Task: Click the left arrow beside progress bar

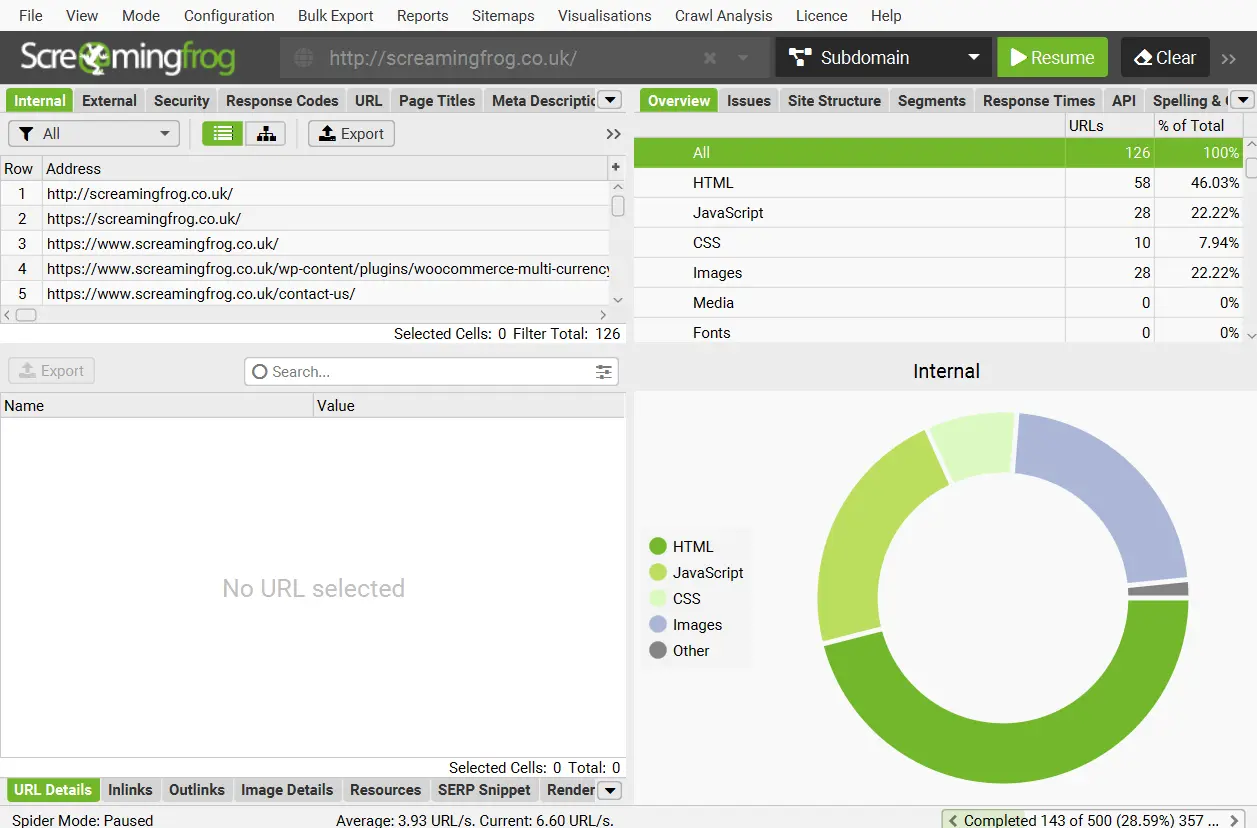Action: click(952, 820)
